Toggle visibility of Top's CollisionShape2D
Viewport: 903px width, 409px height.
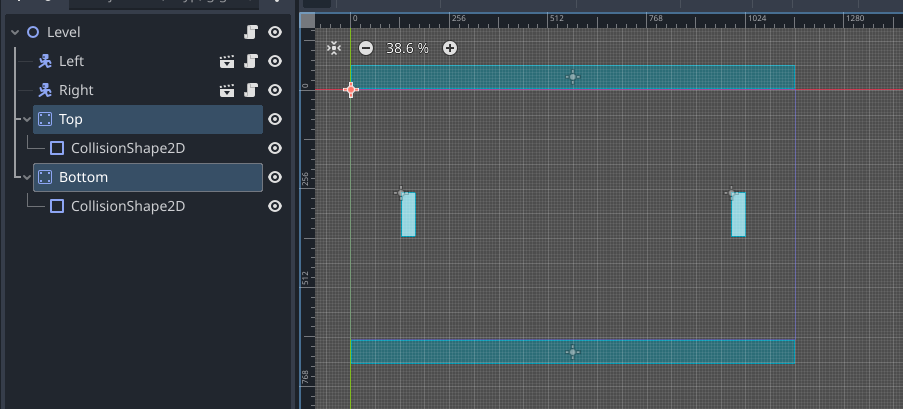pyautogui.click(x=275, y=148)
